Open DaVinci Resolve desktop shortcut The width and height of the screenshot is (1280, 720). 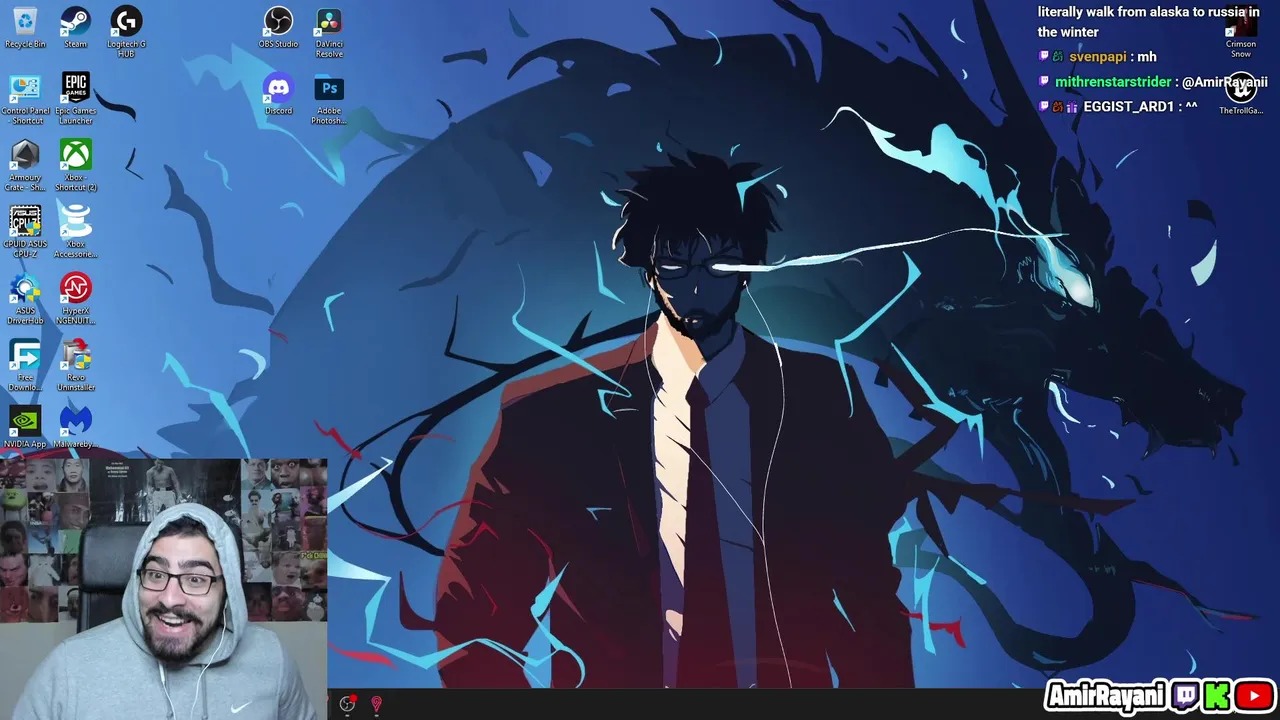(x=329, y=32)
